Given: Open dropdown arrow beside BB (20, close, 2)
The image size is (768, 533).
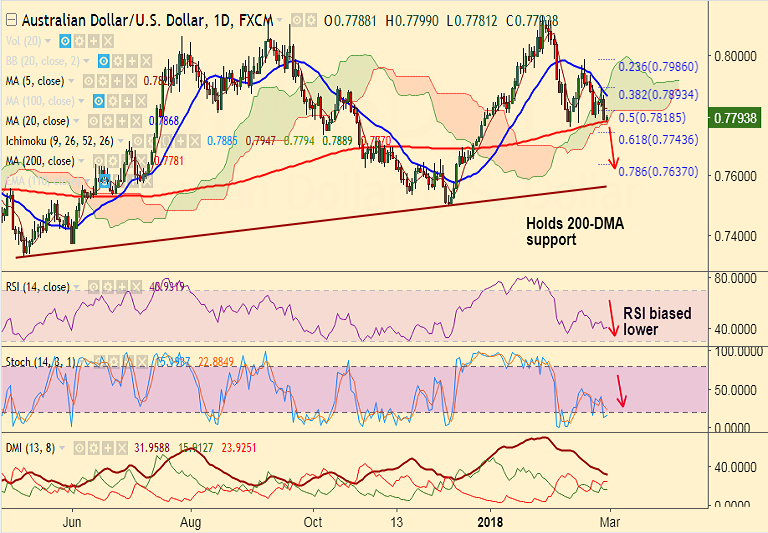Looking at the screenshot, I should click(86, 61).
